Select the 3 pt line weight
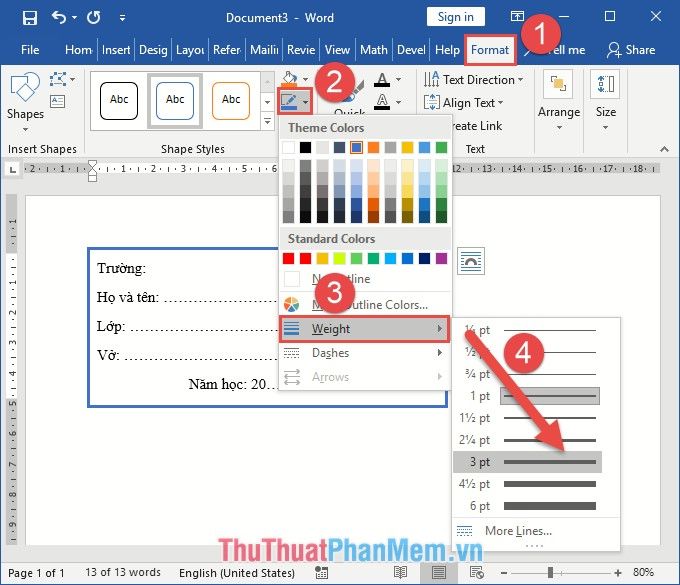Viewport: 680px width, 585px height. pos(528,462)
